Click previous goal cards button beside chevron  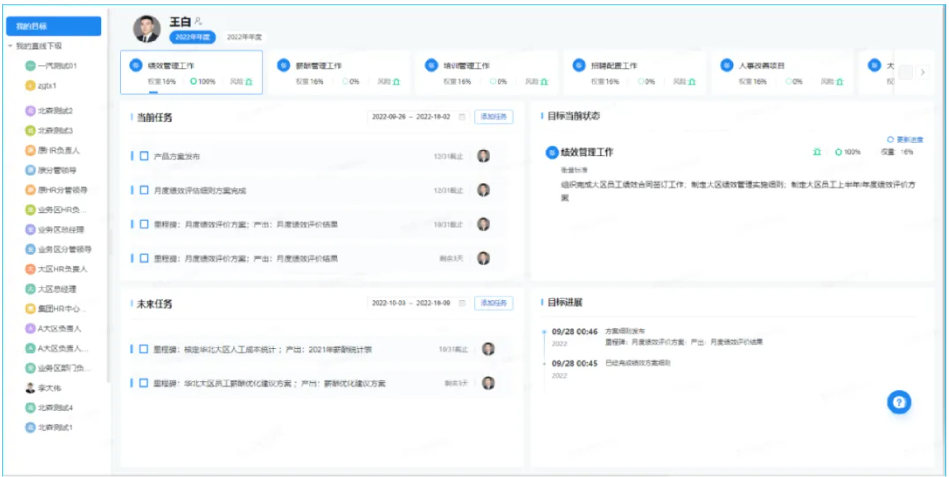coord(905,72)
